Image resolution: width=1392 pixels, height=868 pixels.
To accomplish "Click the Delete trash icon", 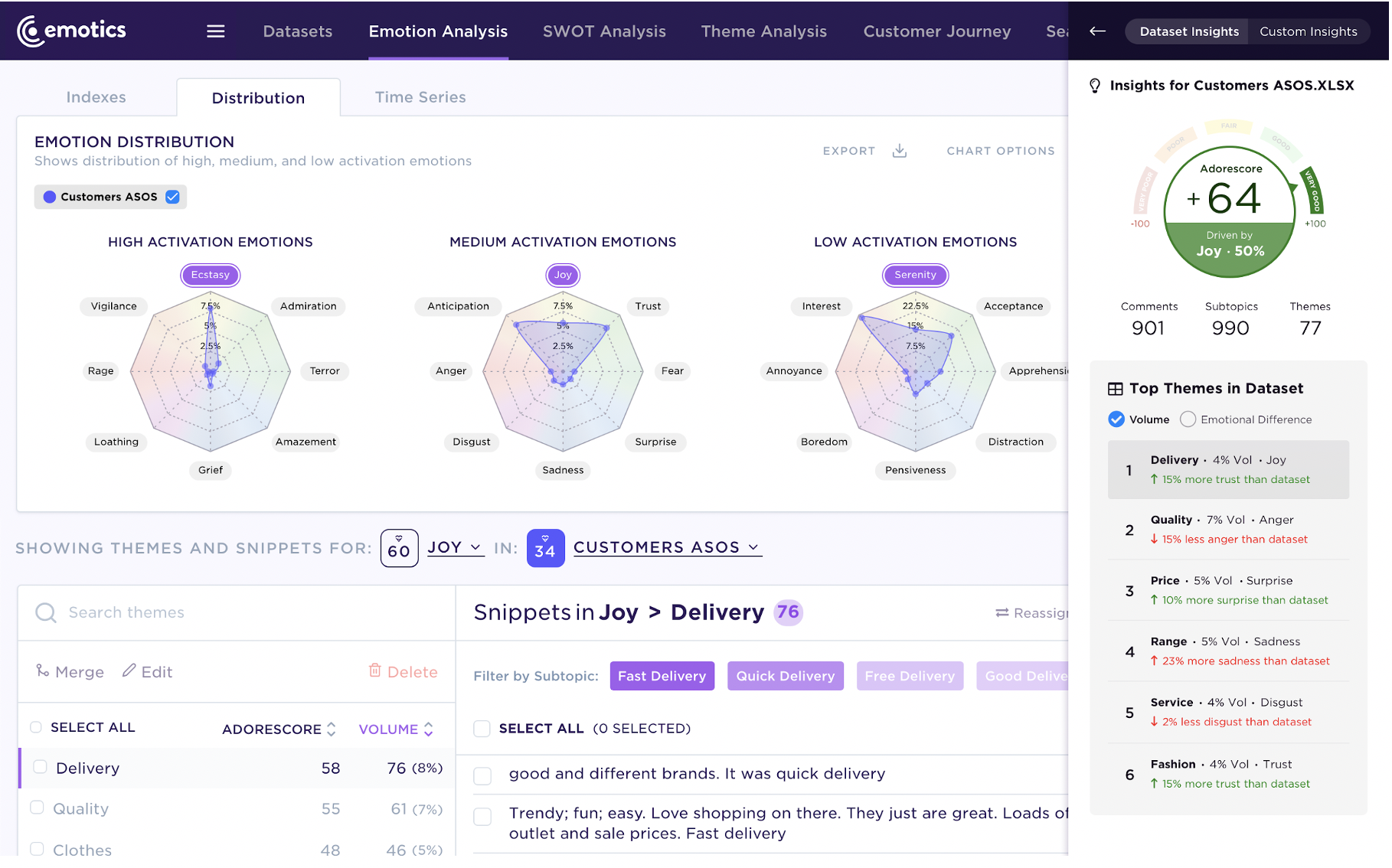I will pyautogui.click(x=375, y=671).
